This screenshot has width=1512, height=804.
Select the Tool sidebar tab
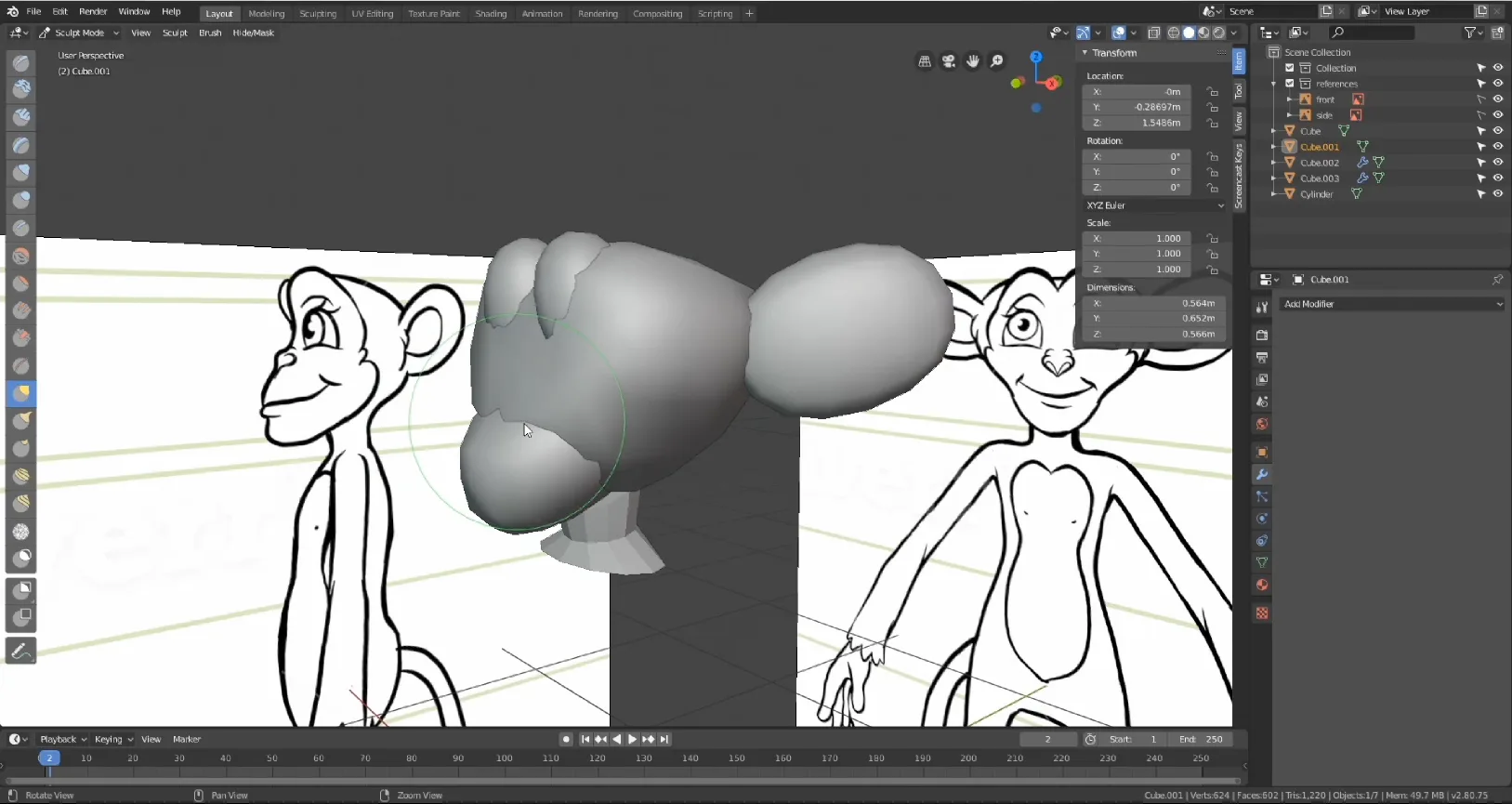click(x=1239, y=90)
